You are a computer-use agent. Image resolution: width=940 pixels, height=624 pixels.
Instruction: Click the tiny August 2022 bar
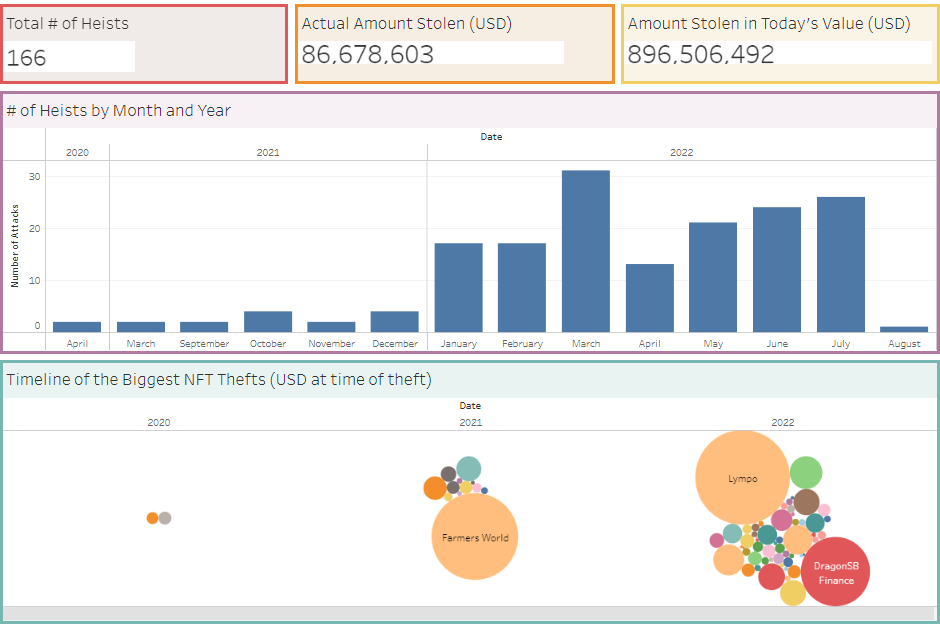pos(904,329)
